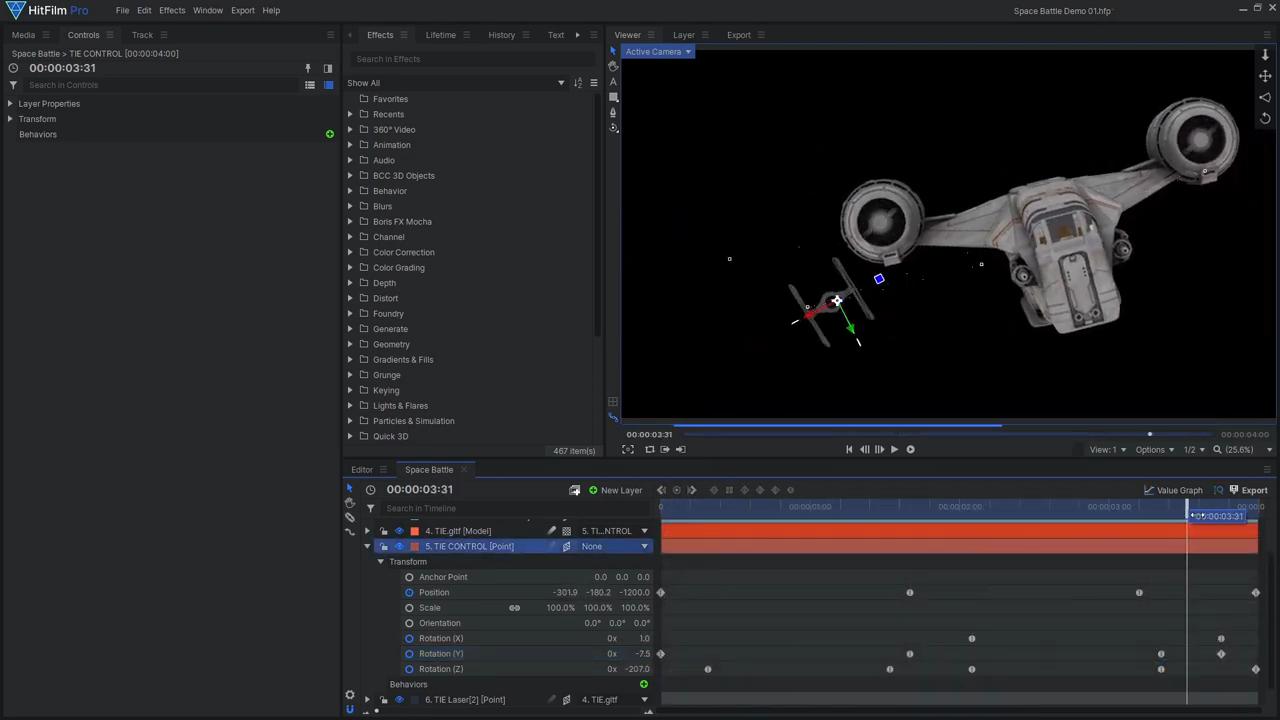The image size is (1280, 720).
Task: Select the viewer Hand tool
Action: 613,66
